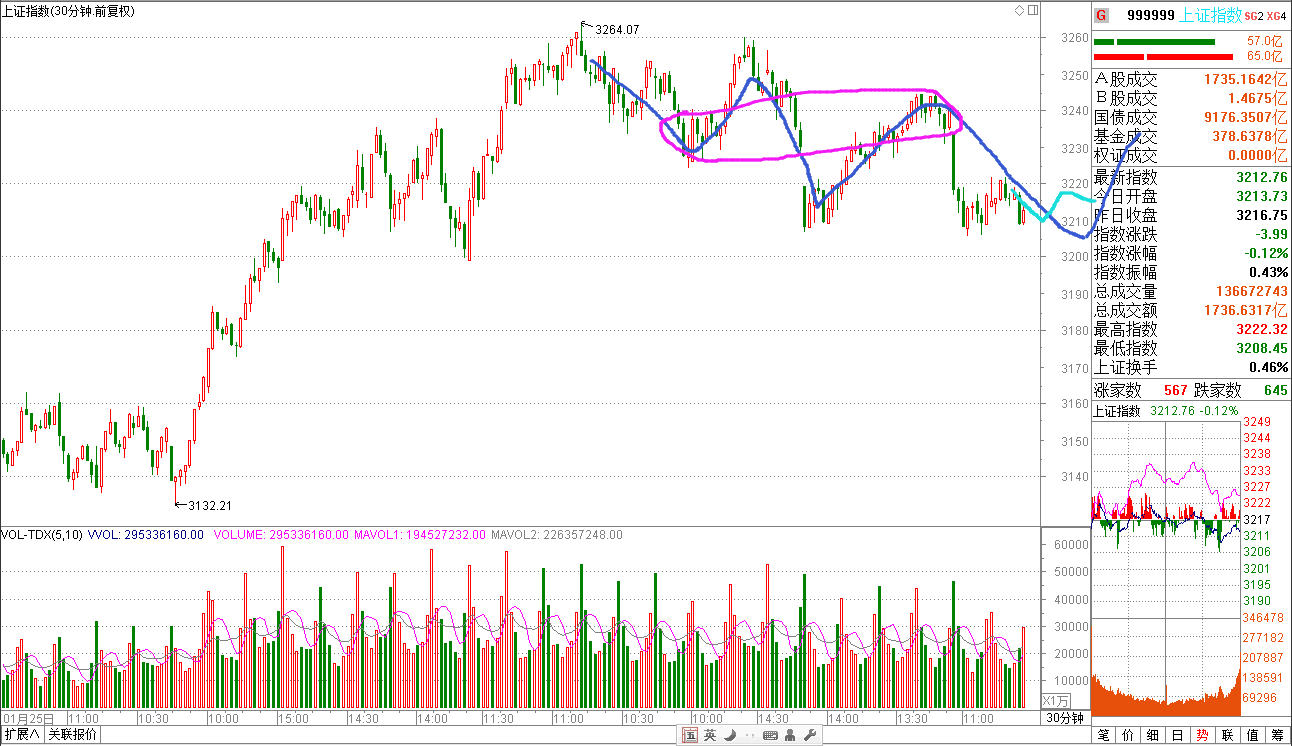Viewport: 1292px width, 746px height.
Task: Switch to the 势 tab
Action: click(x=1201, y=736)
